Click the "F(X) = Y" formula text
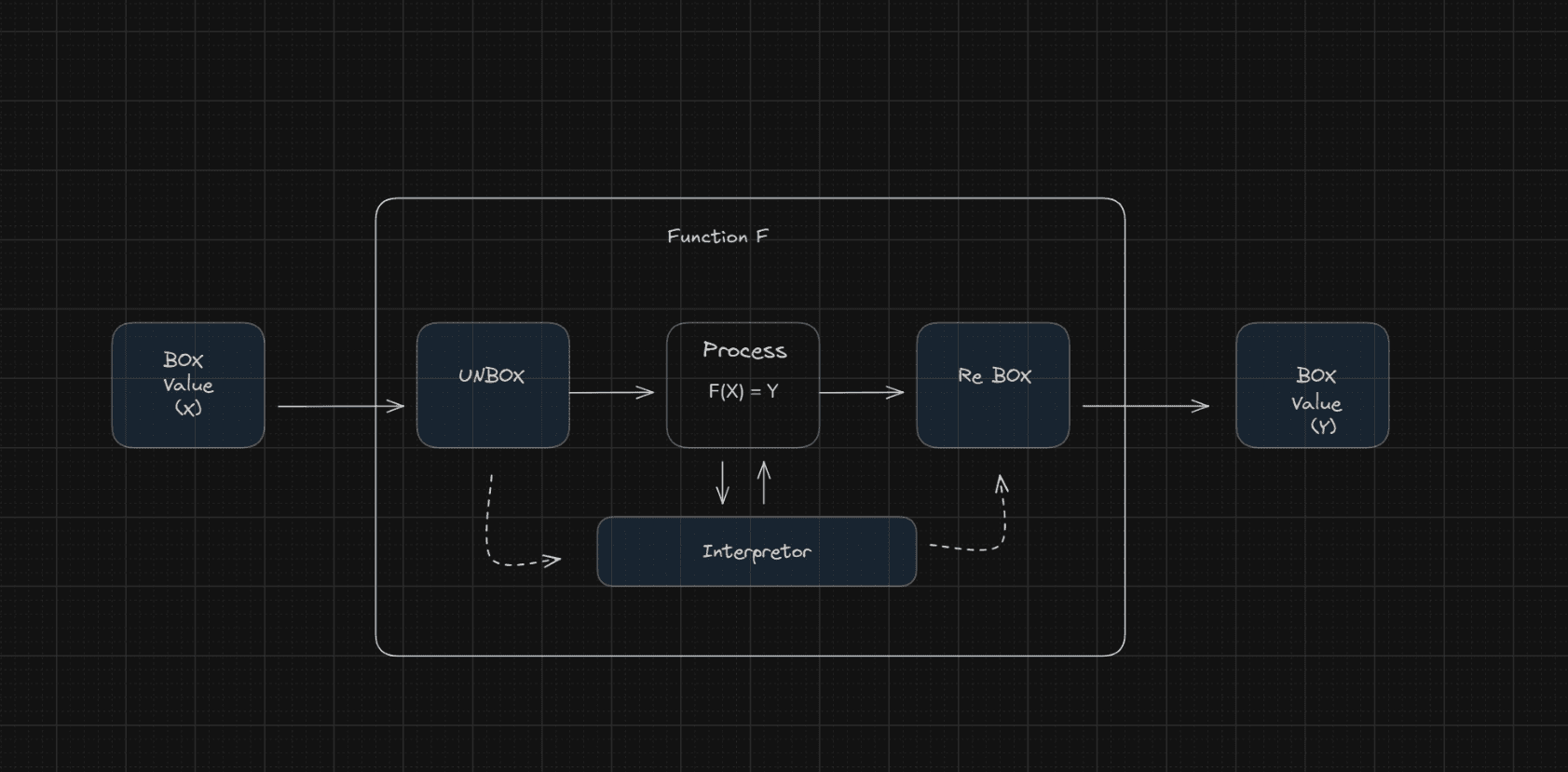1568x772 pixels. coord(743,391)
